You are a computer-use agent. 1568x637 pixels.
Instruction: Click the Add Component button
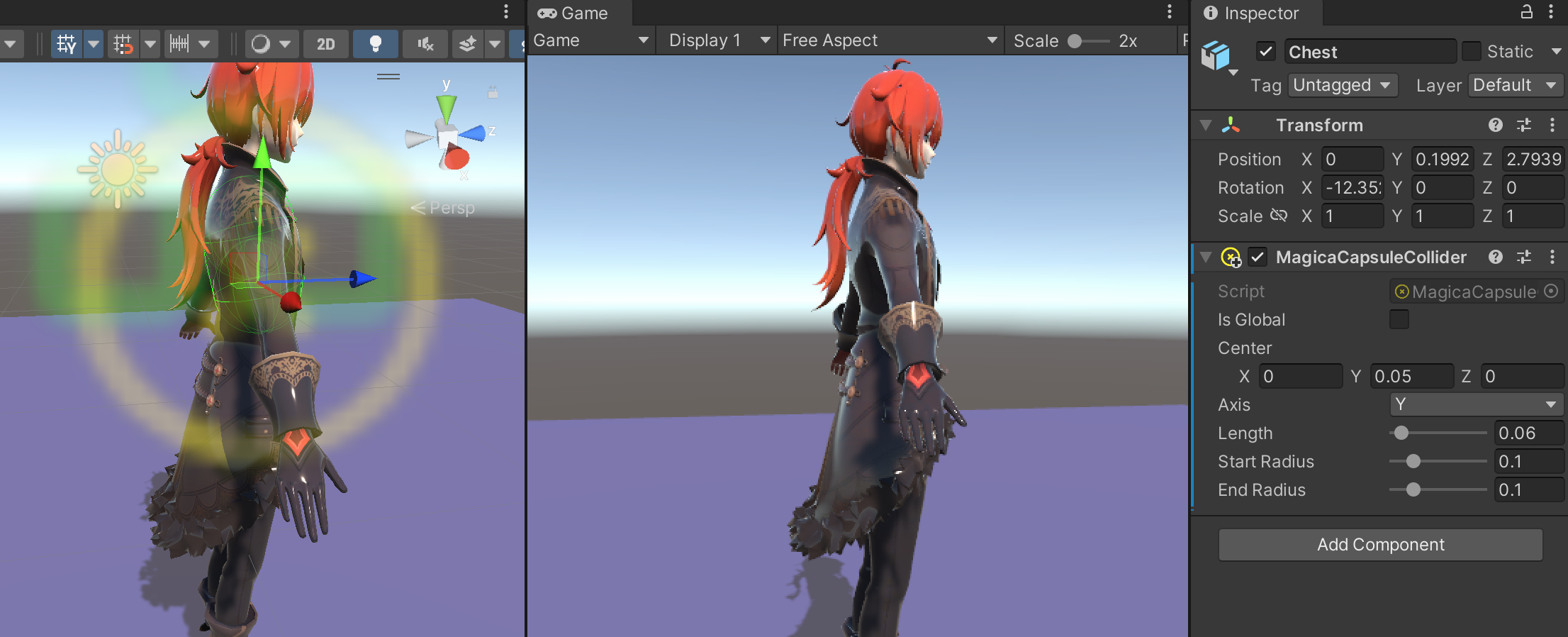click(1379, 545)
